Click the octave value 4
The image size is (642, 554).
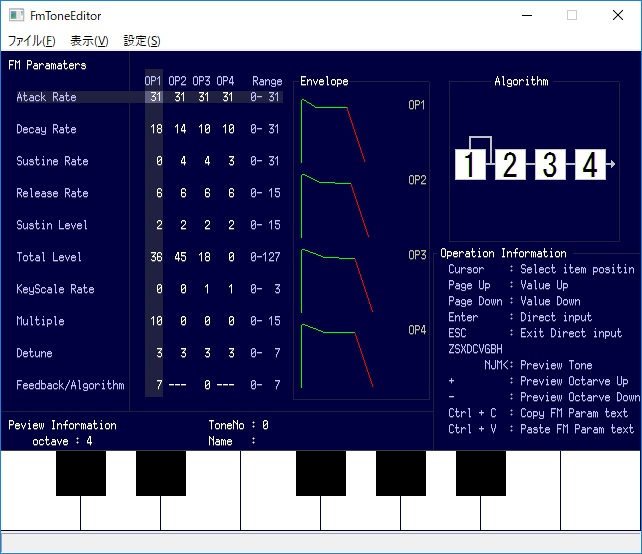point(89,441)
